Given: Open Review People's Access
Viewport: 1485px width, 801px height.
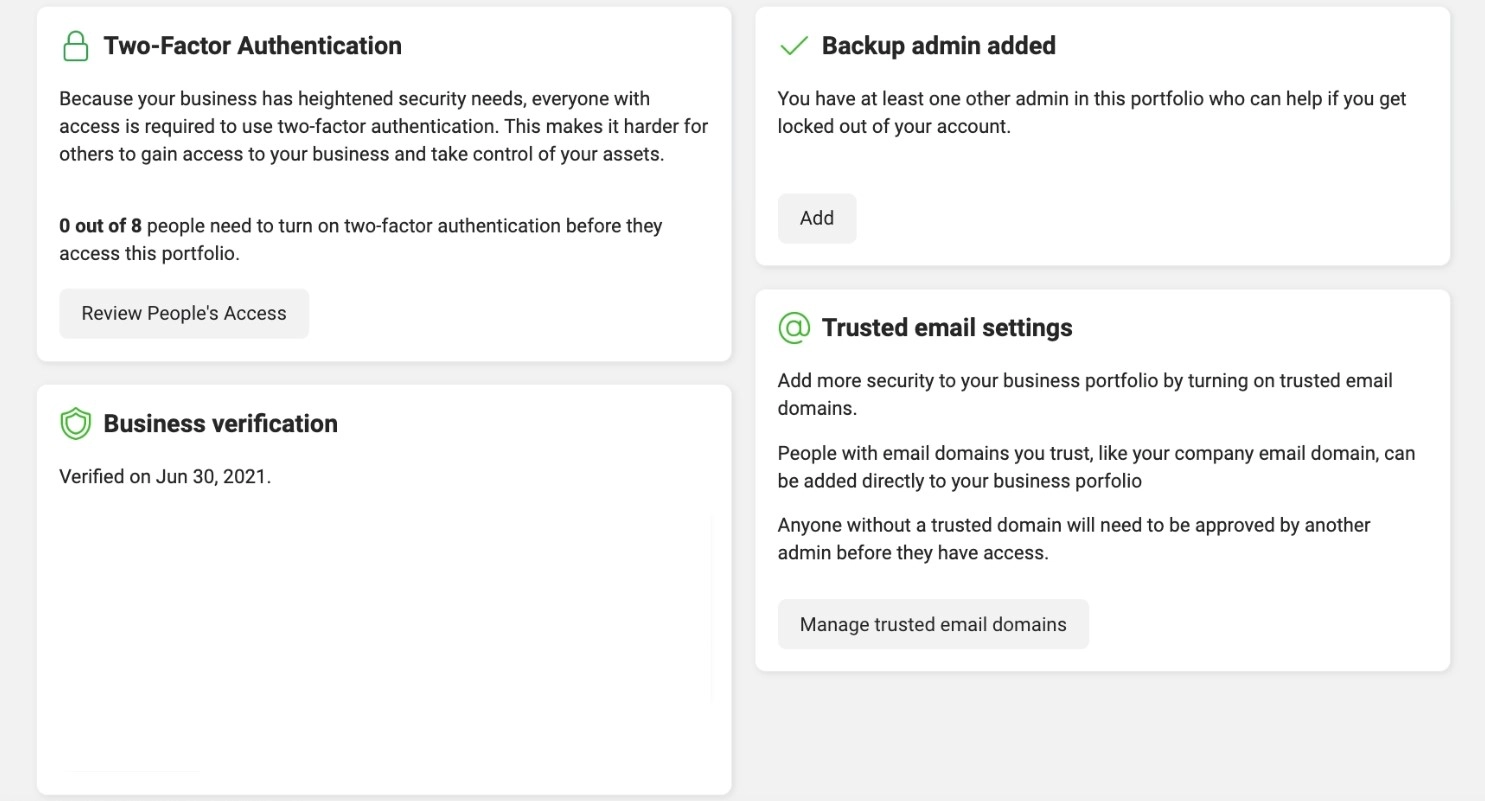Looking at the screenshot, I should 184,314.
